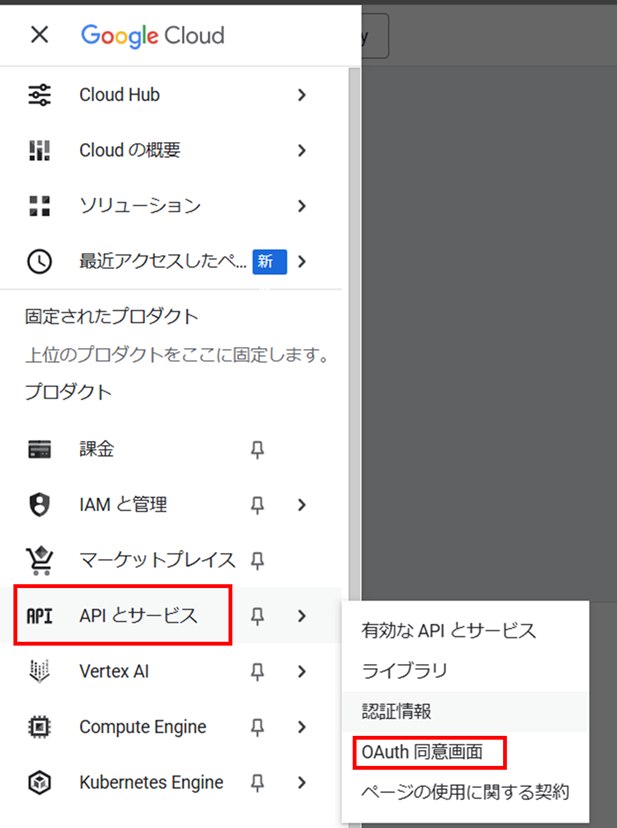Viewport: 617px width, 828px height.
Task: Open Cloud の概要 menu item
Action: point(129,150)
